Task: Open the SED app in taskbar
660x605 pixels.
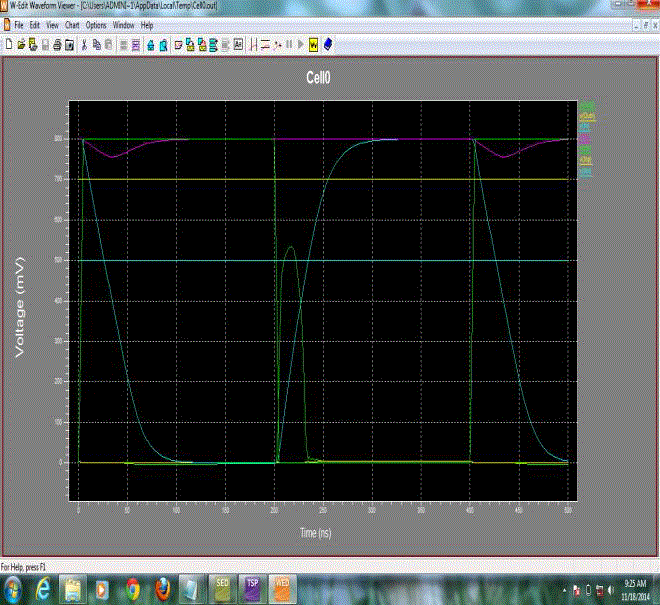Action: point(221,588)
